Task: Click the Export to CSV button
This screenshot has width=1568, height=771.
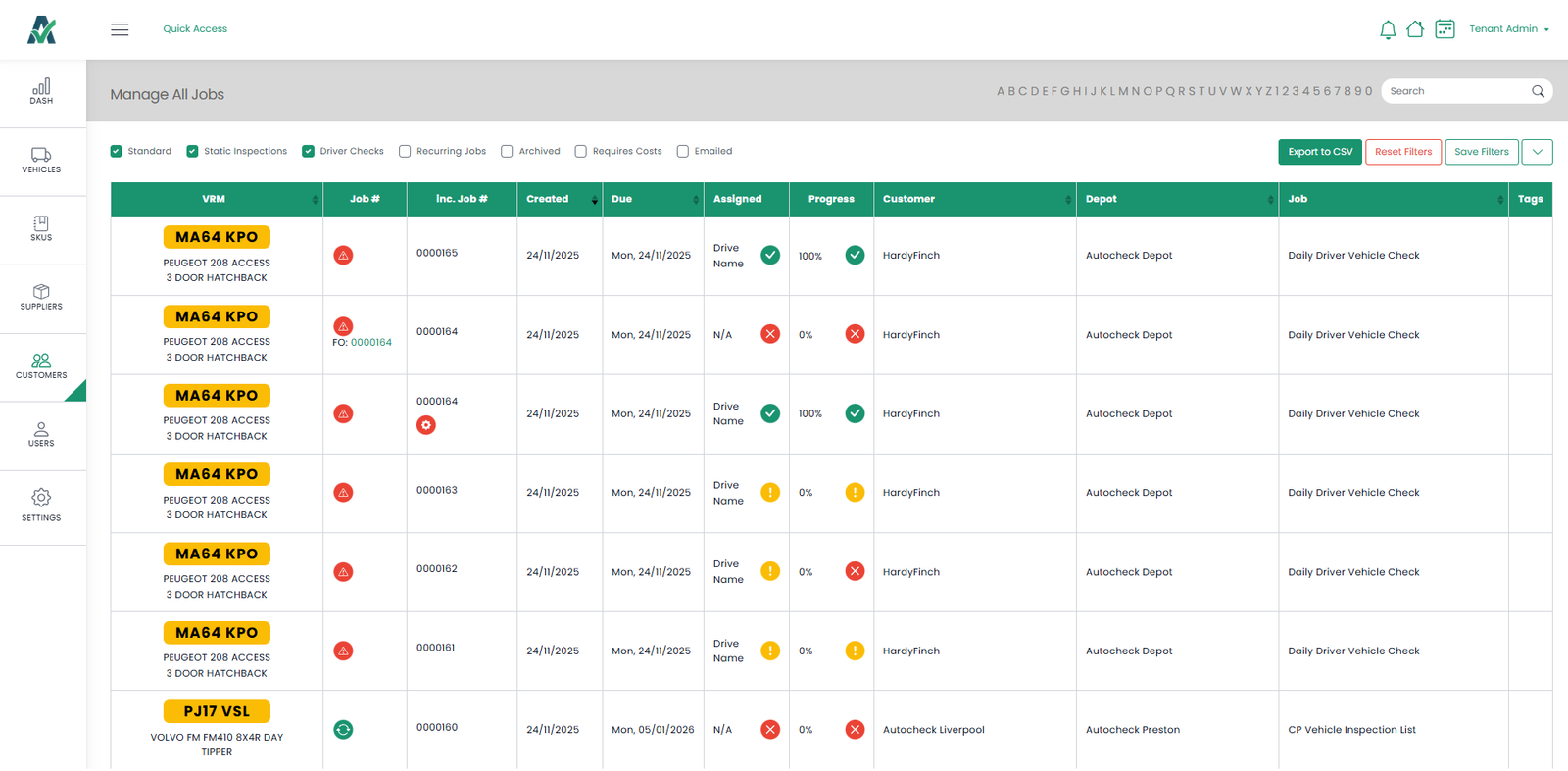Action: click(1319, 152)
